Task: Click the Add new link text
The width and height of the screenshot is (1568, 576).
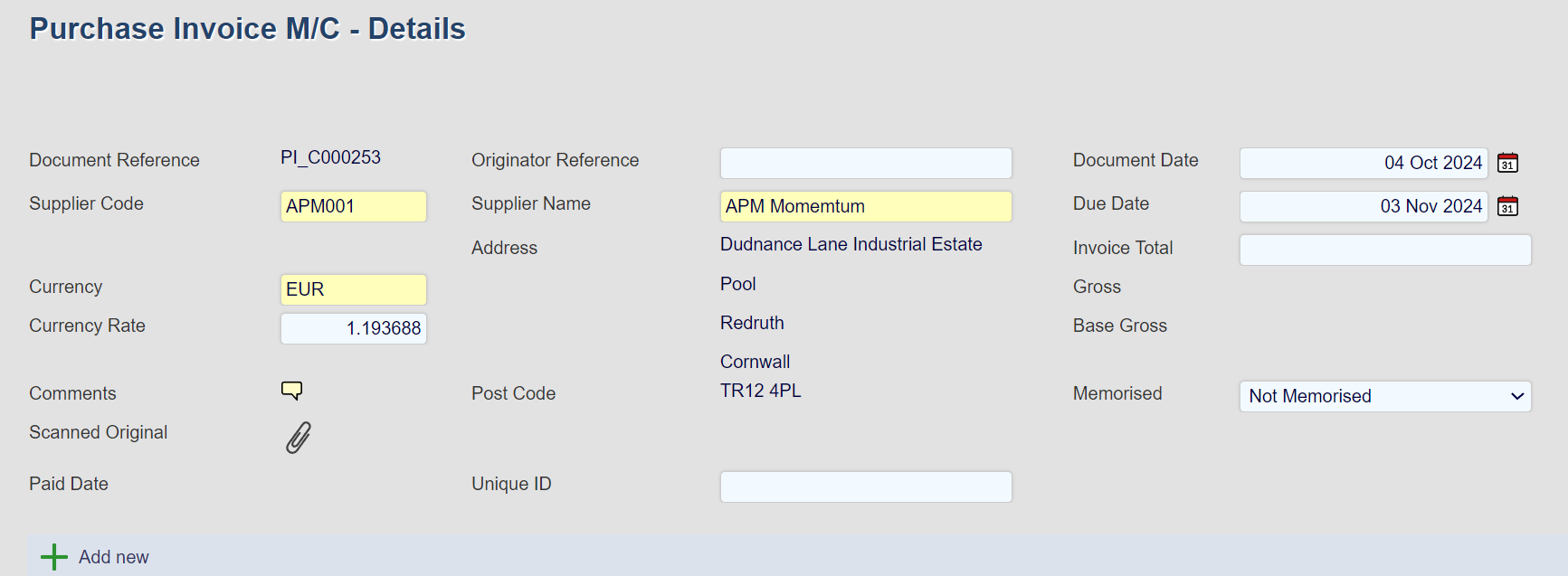Action: pyautogui.click(x=113, y=557)
